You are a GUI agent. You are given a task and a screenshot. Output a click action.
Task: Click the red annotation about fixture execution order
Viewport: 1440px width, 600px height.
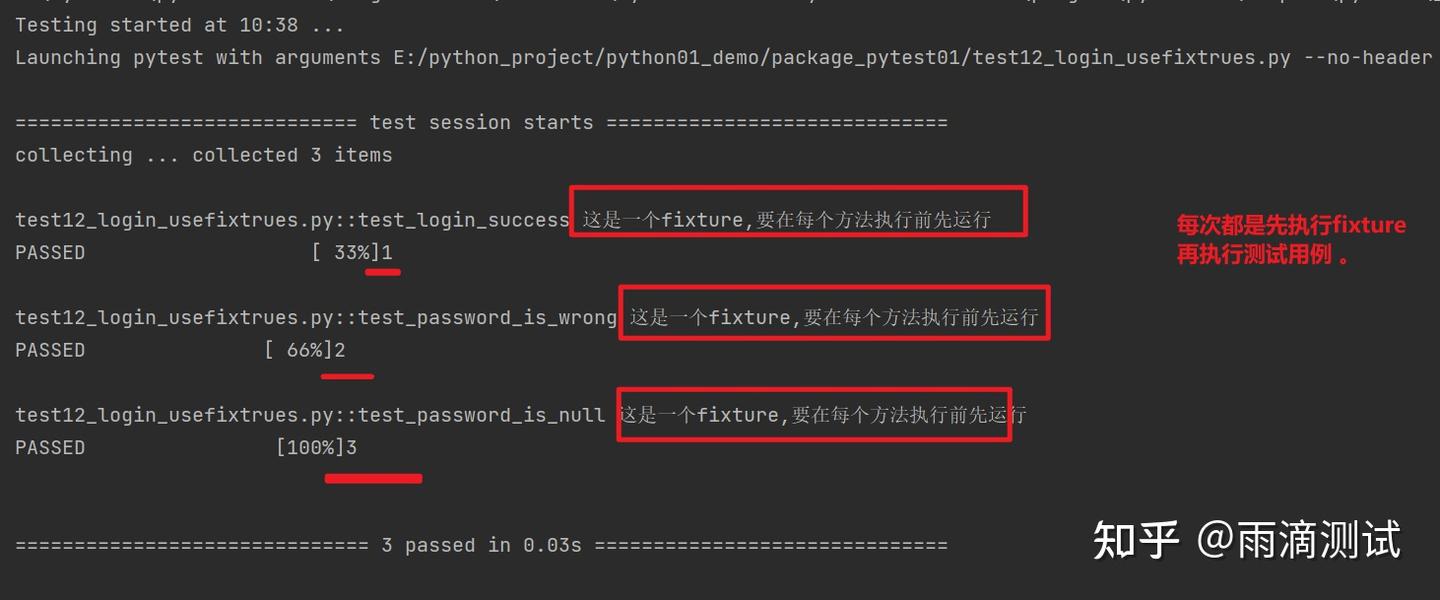coord(1290,240)
